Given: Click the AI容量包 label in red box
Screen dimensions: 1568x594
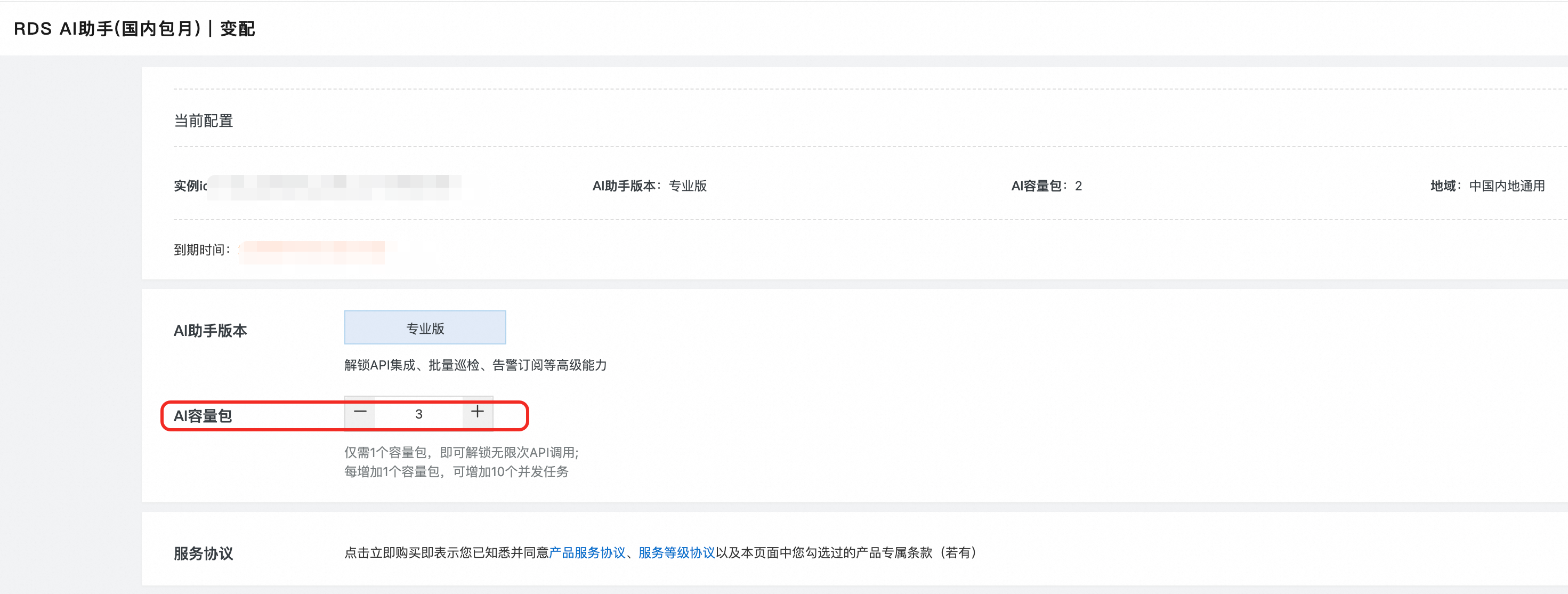Looking at the screenshot, I should (203, 416).
